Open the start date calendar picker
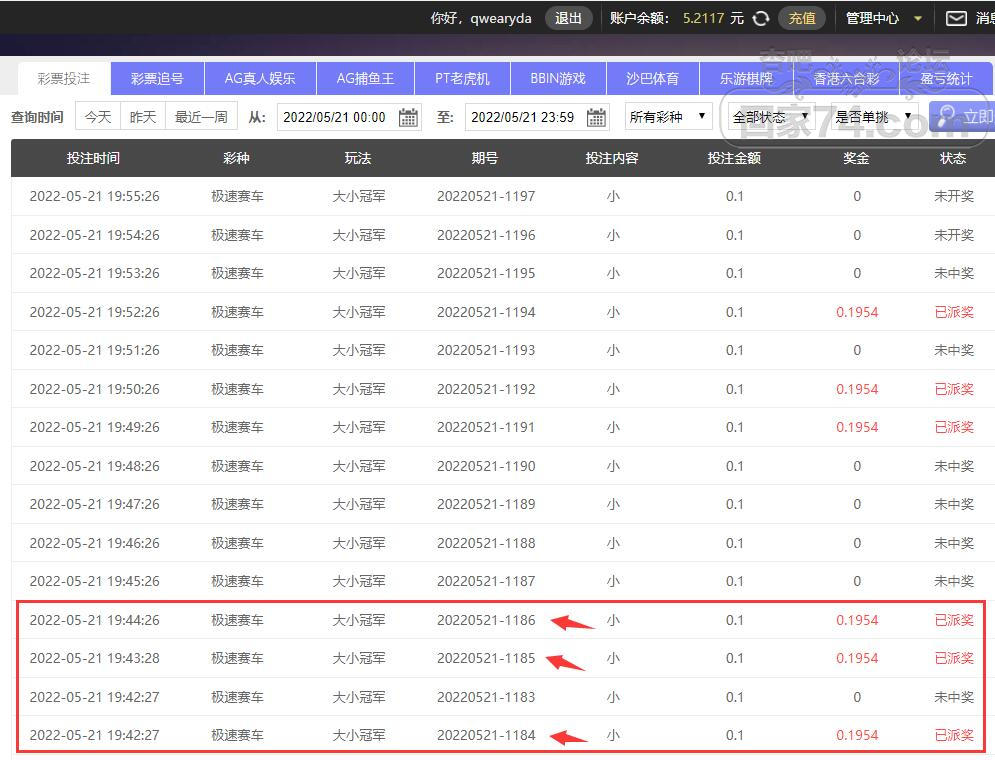Viewport: 995px width, 760px height. (x=408, y=117)
